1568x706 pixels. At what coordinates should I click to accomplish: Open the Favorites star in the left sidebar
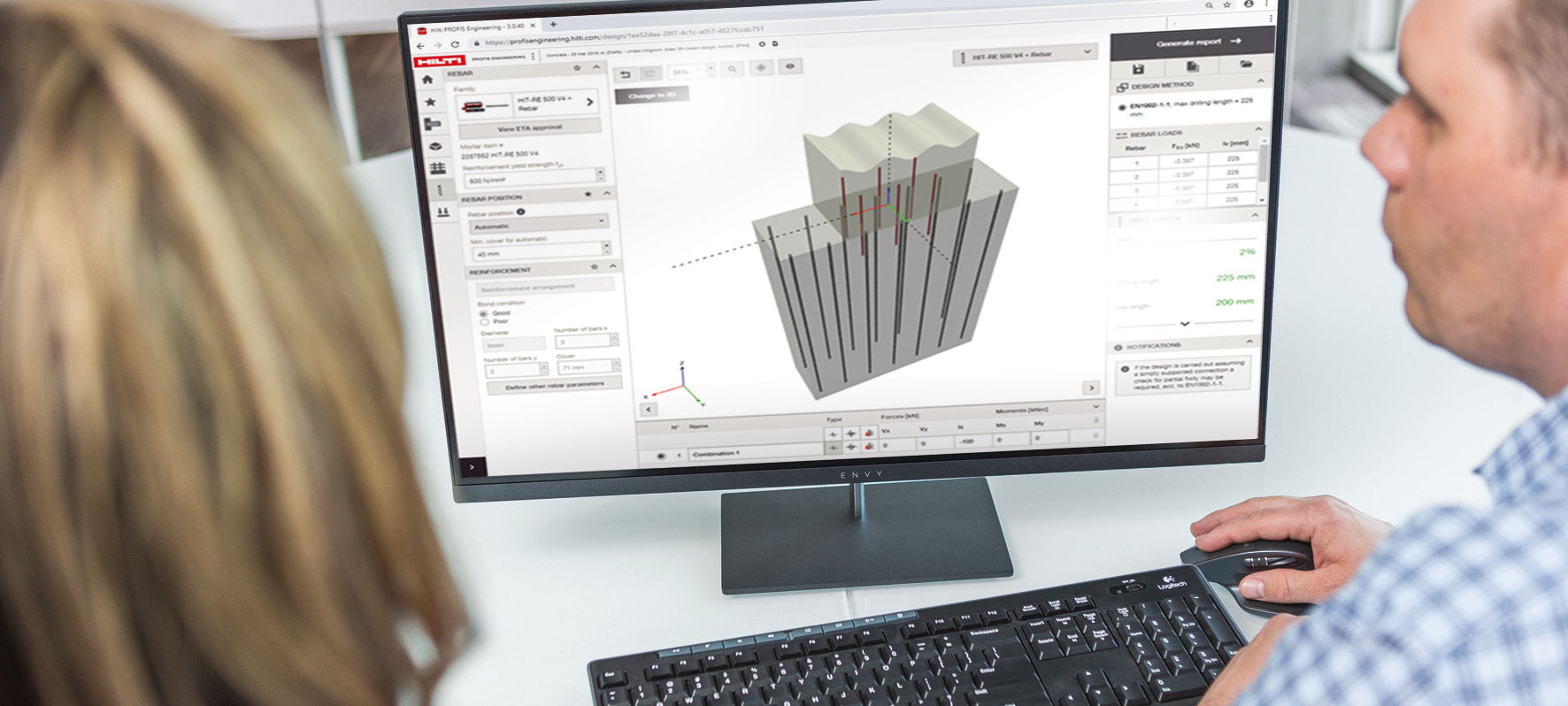click(429, 102)
